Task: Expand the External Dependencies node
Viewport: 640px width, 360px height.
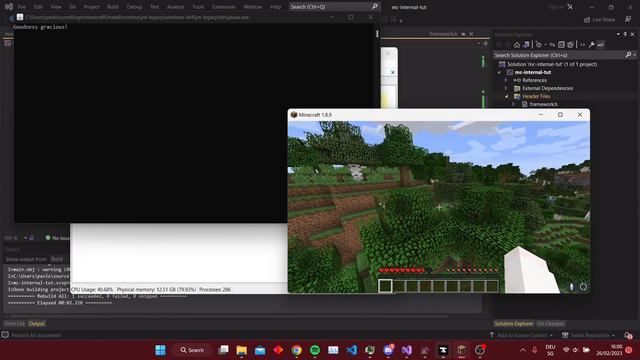Action: pyautogui.click(x=506, y=88)
